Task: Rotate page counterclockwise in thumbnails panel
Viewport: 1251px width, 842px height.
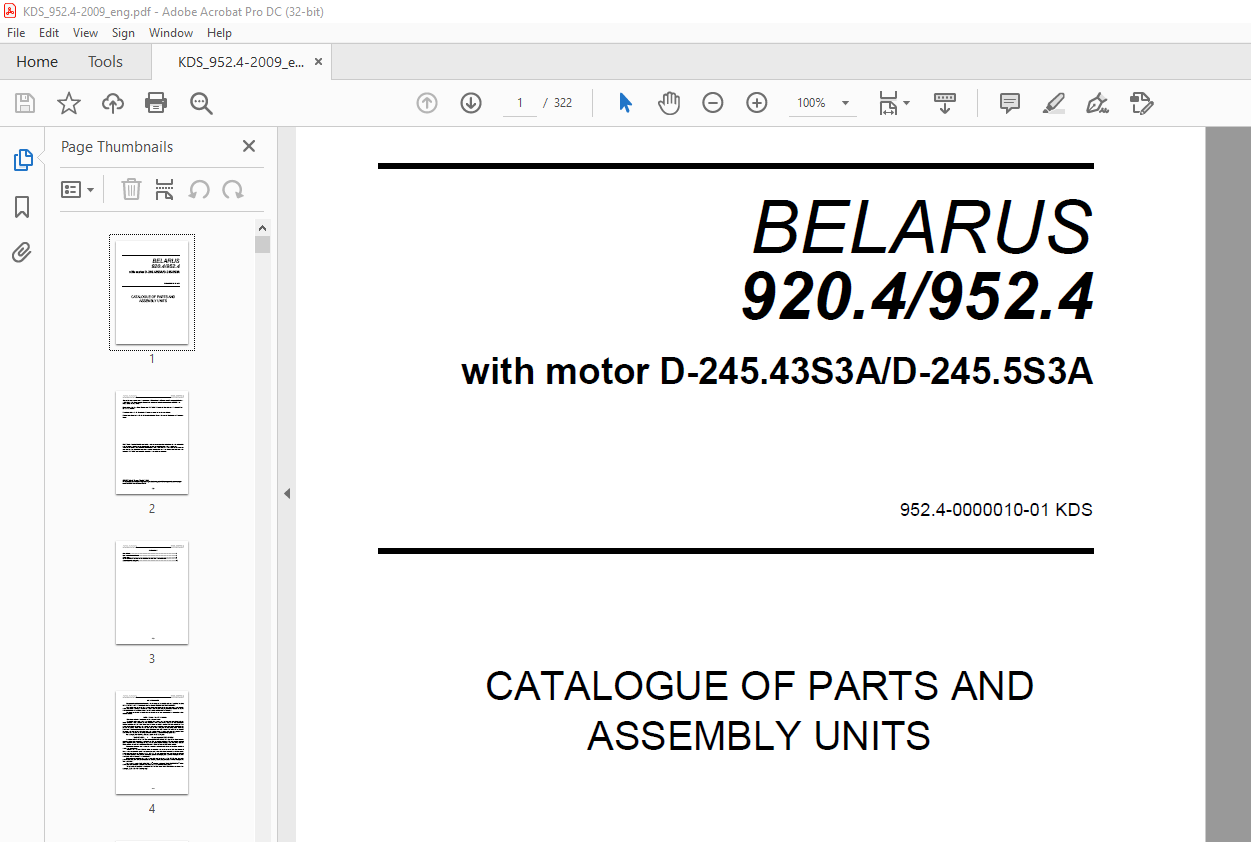Action: click(x=199, y=189)
